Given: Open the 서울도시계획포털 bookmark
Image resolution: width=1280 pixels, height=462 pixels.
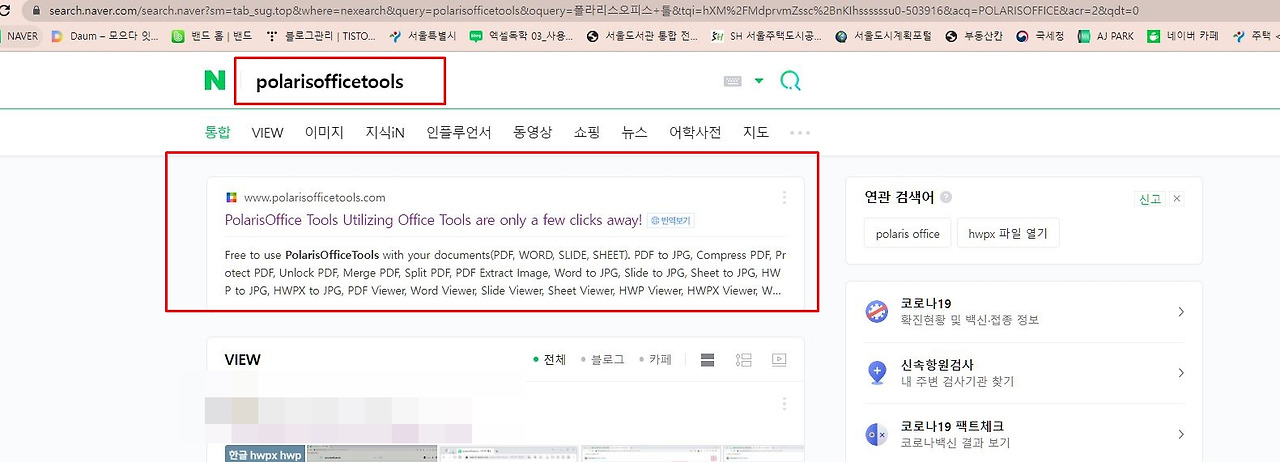Looking at the screenshot, I should point(884,36).
